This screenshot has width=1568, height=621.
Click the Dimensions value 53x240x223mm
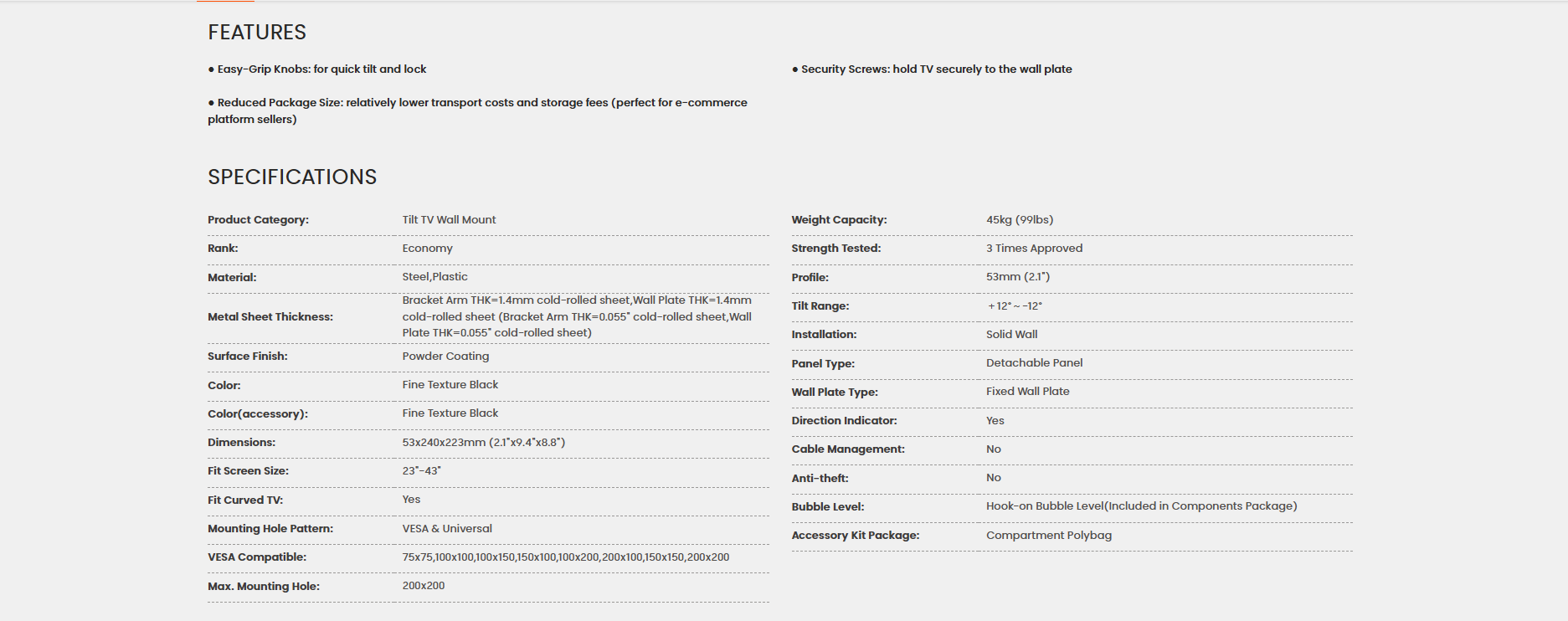483,443
